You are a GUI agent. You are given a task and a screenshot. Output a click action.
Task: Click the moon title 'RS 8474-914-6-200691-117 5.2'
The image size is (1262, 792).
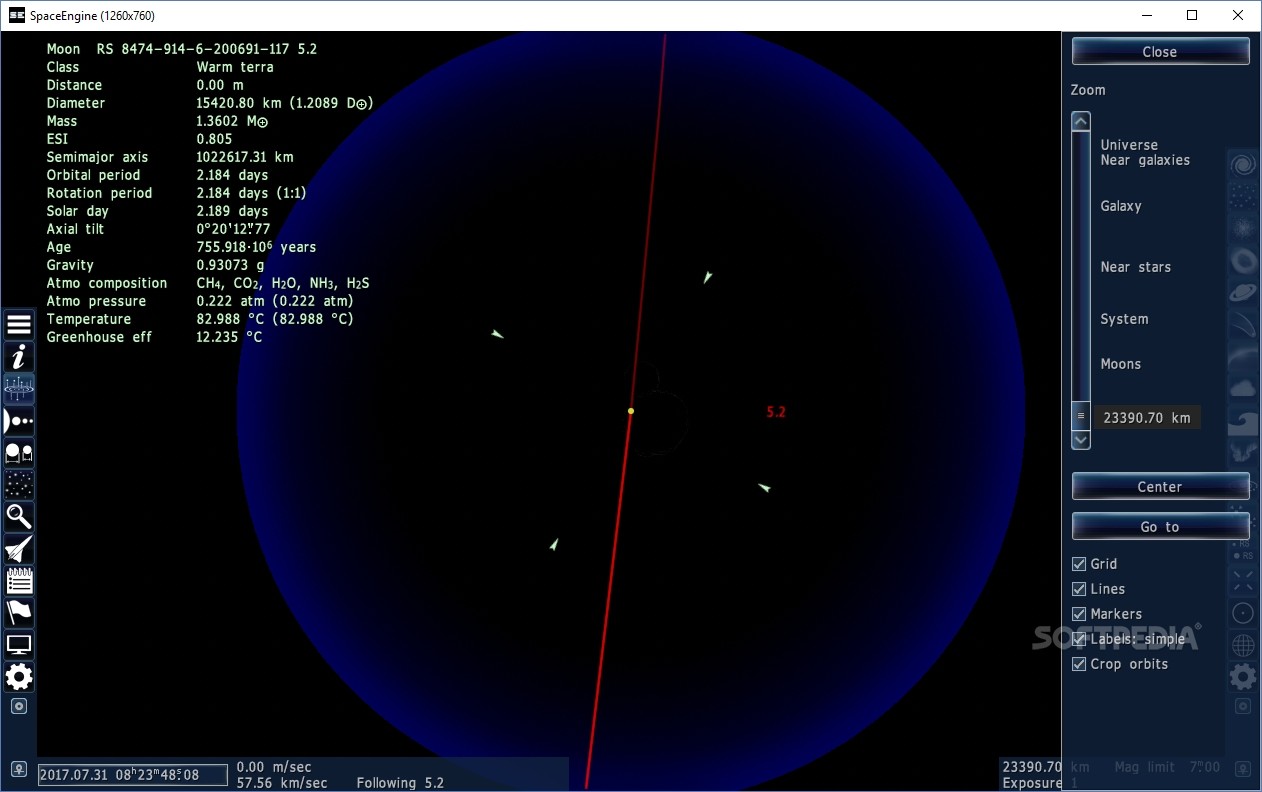(x=207, y=49)
